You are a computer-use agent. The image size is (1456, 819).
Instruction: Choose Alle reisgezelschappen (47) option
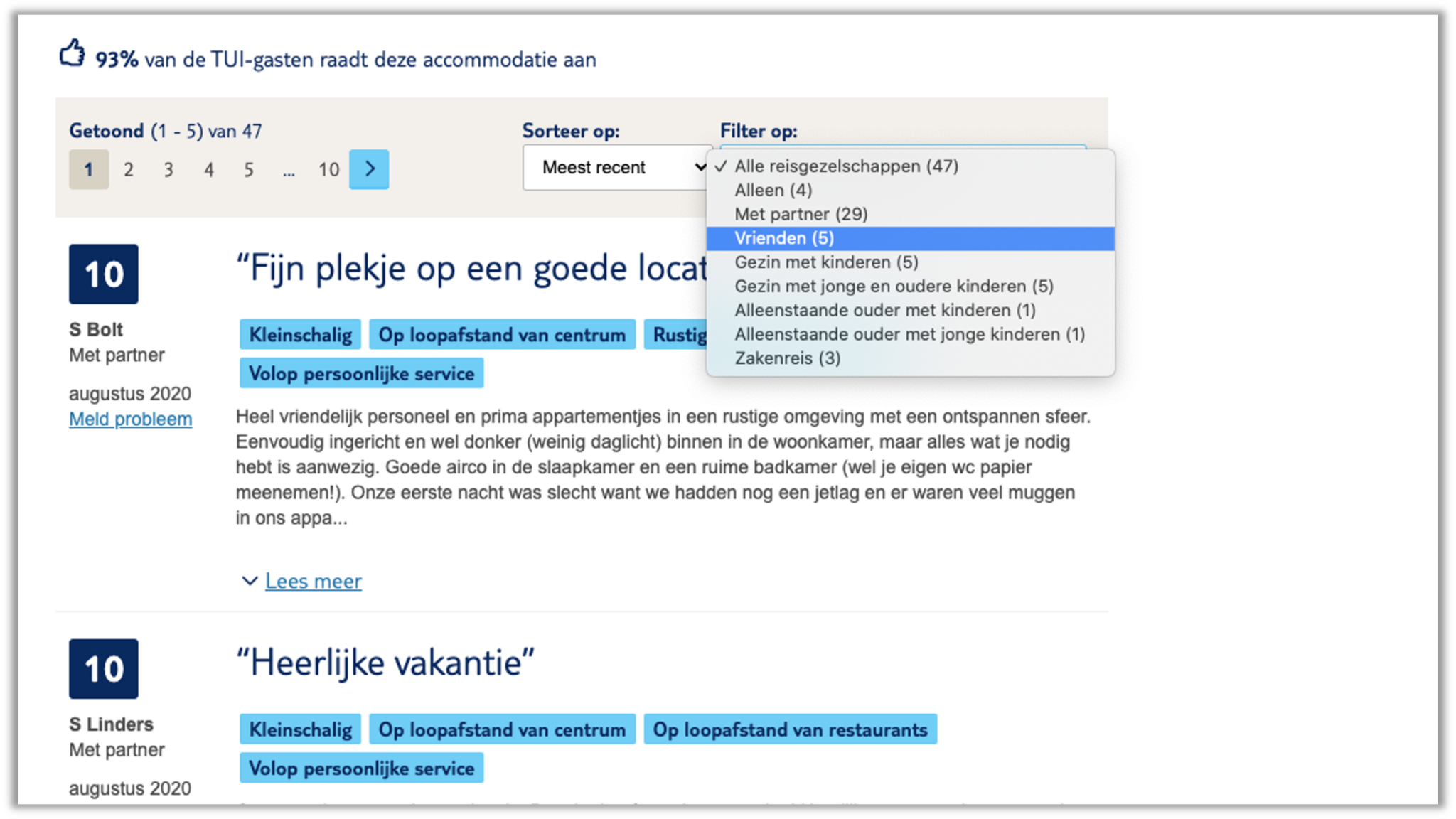pos(846,166)
